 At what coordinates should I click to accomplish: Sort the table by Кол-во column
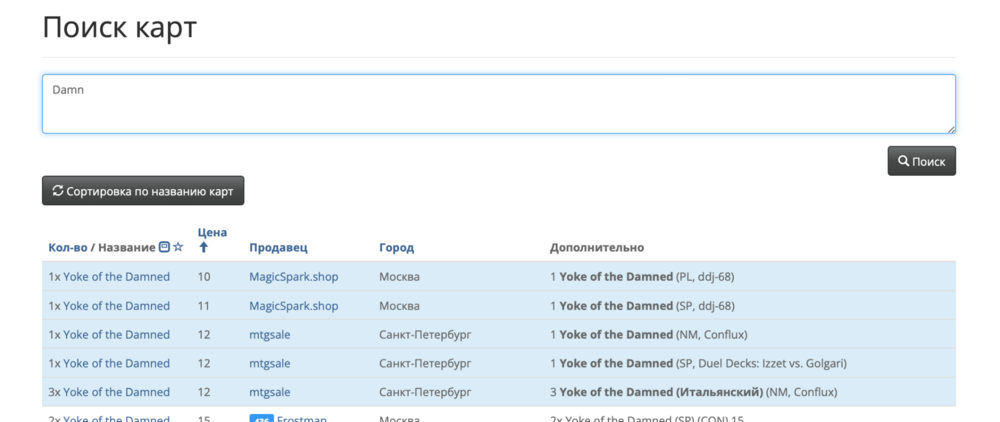pos(66,247)
